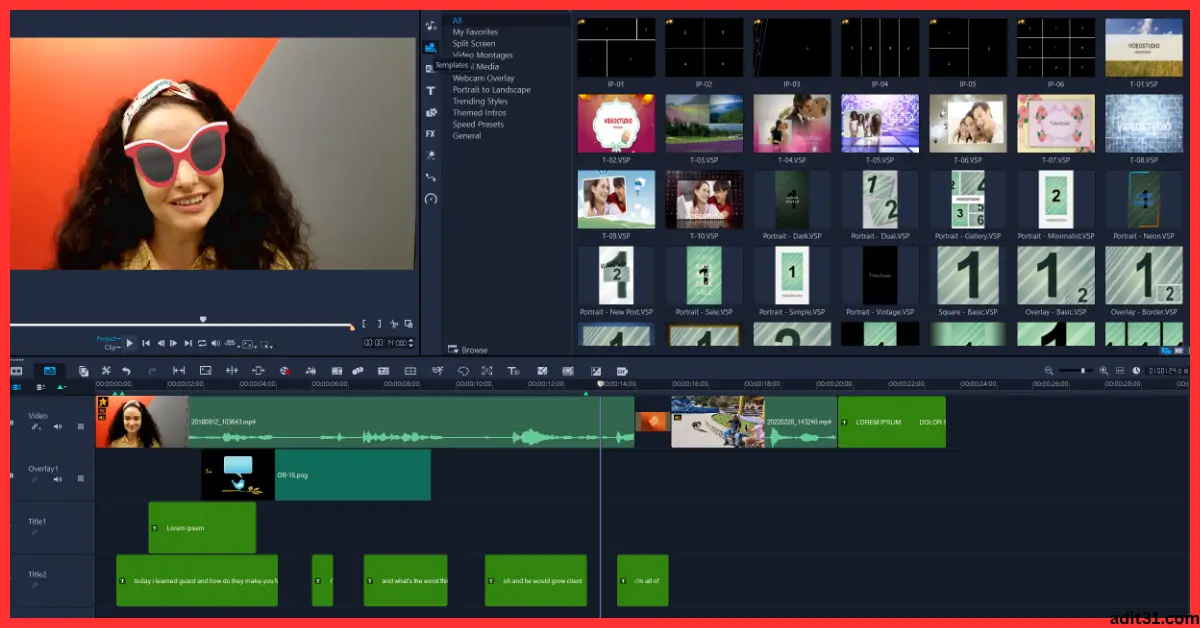
Task: Click the color wheel record icon in toolbar
Action: [x=284, y=371]
